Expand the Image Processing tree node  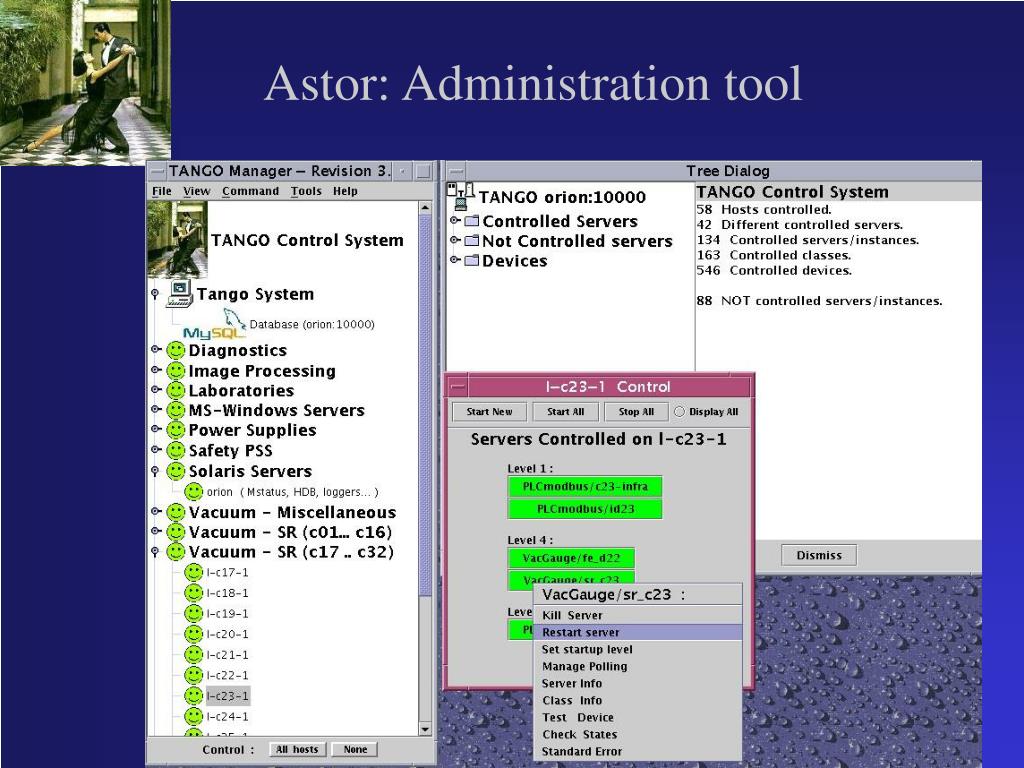point(155,370)
